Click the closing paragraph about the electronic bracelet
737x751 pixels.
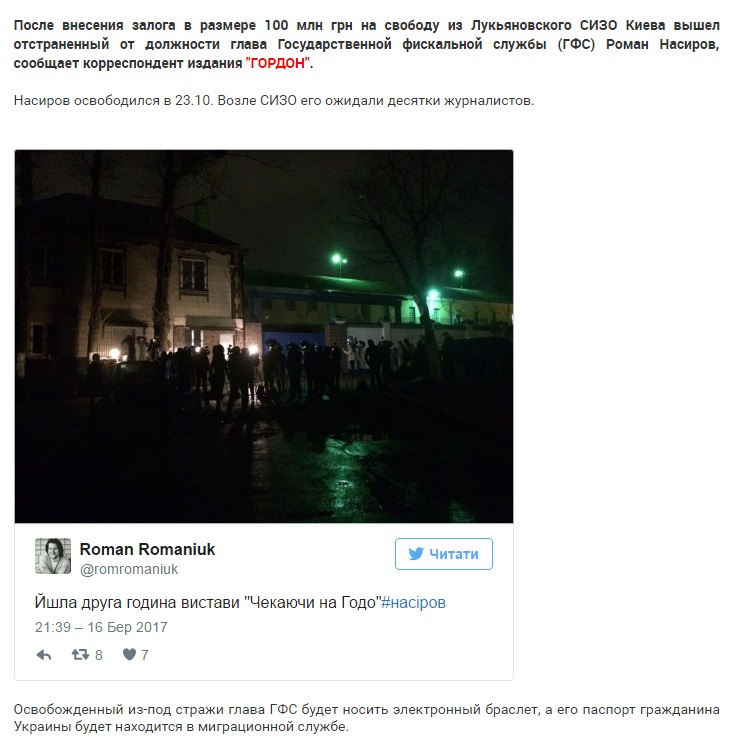click(366, 717)
